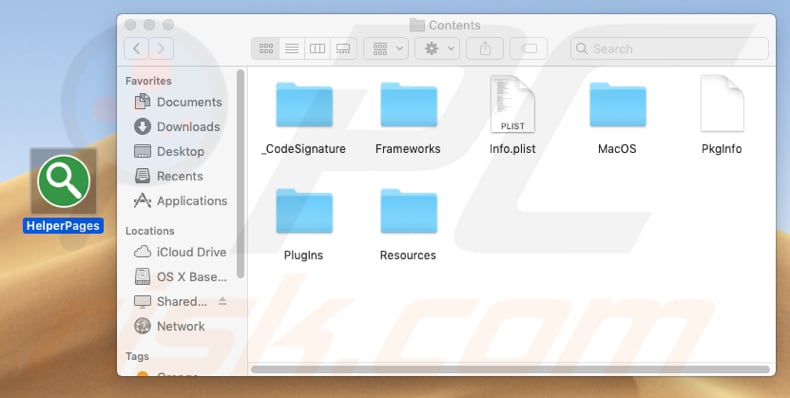Click the Resources folder name

pyautogui.click(x=408, y=255)
